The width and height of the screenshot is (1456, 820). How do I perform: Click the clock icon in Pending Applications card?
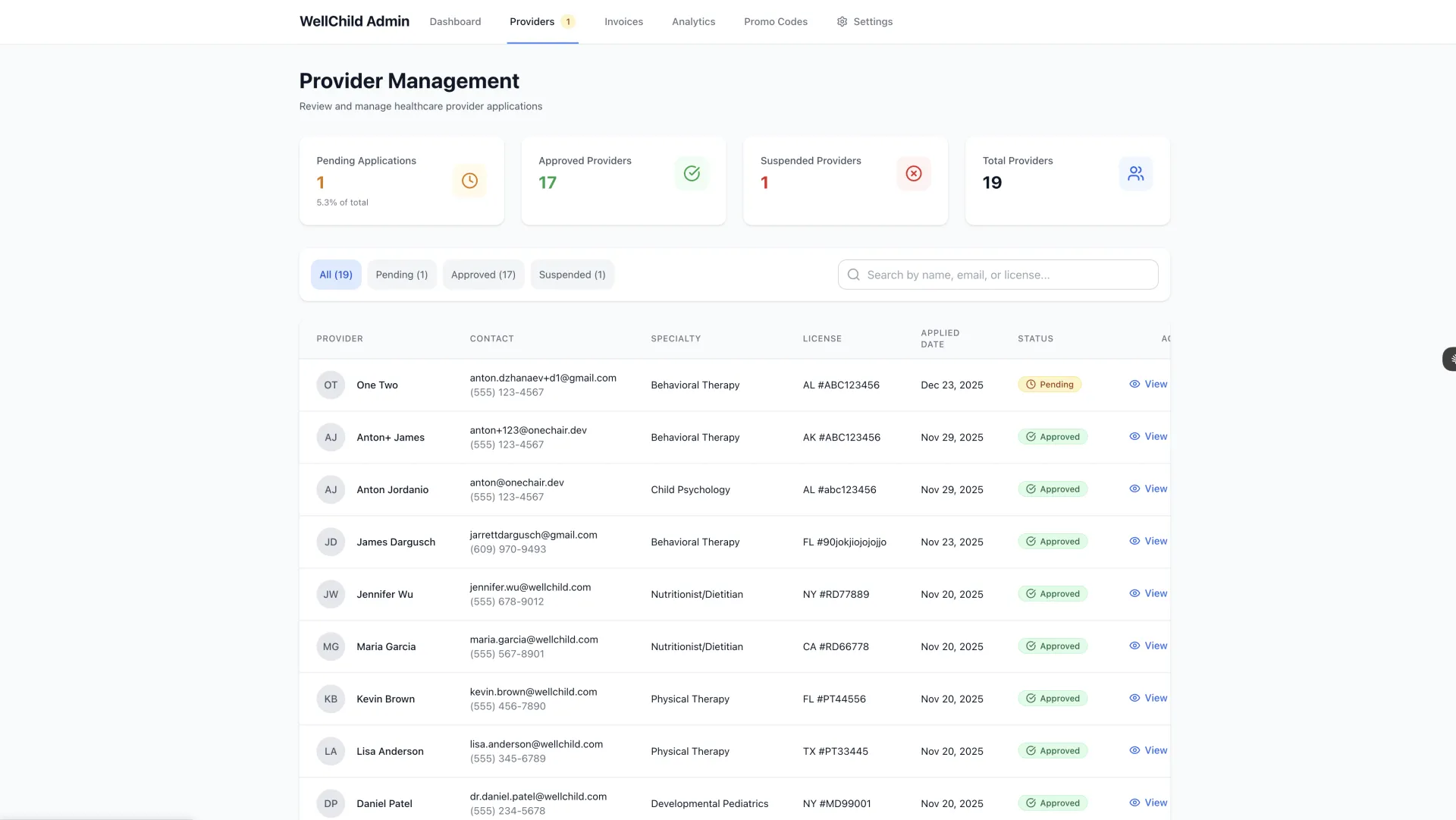tap(469, 181)
